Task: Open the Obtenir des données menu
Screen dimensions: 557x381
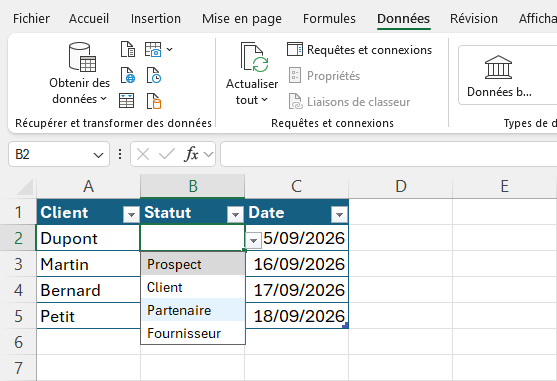Action: tap(79, 74)
